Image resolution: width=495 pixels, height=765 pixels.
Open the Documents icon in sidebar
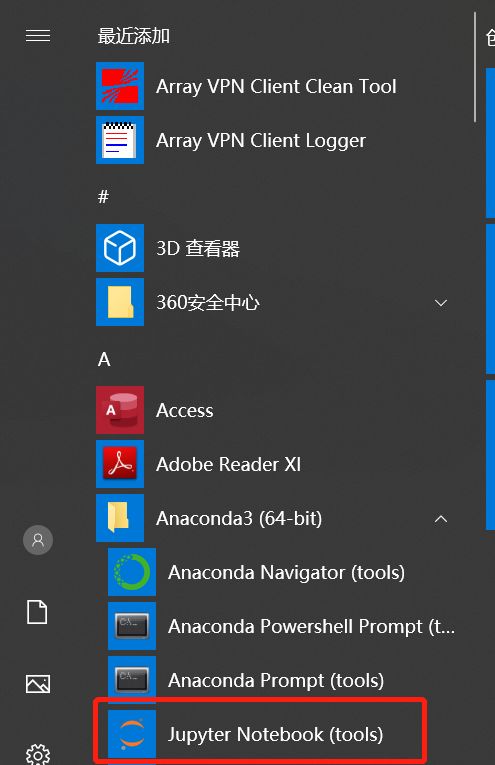click(37, 612)
